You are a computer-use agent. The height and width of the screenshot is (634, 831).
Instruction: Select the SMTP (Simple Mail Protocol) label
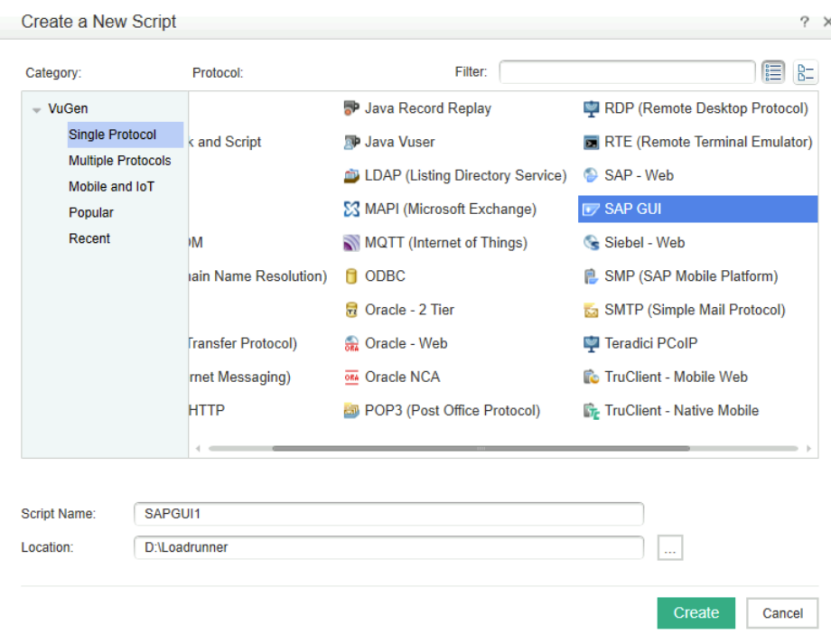click(x=695, y=310)
